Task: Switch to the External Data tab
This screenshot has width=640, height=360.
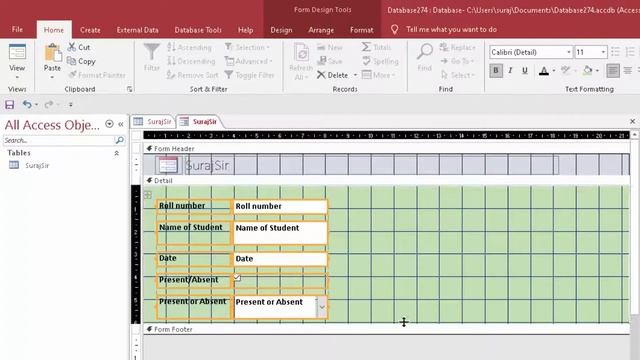Action: click(138, 30)
